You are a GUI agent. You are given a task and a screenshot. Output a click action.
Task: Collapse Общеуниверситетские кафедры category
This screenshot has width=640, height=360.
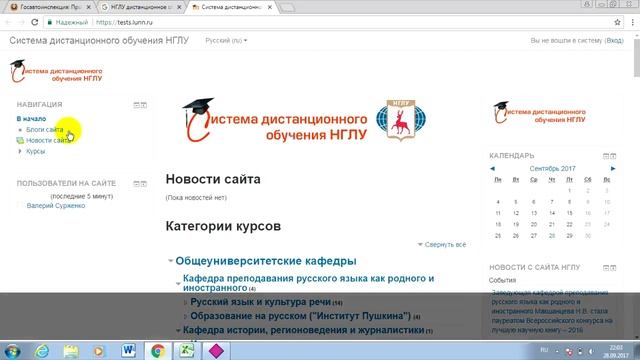[170, 260]
